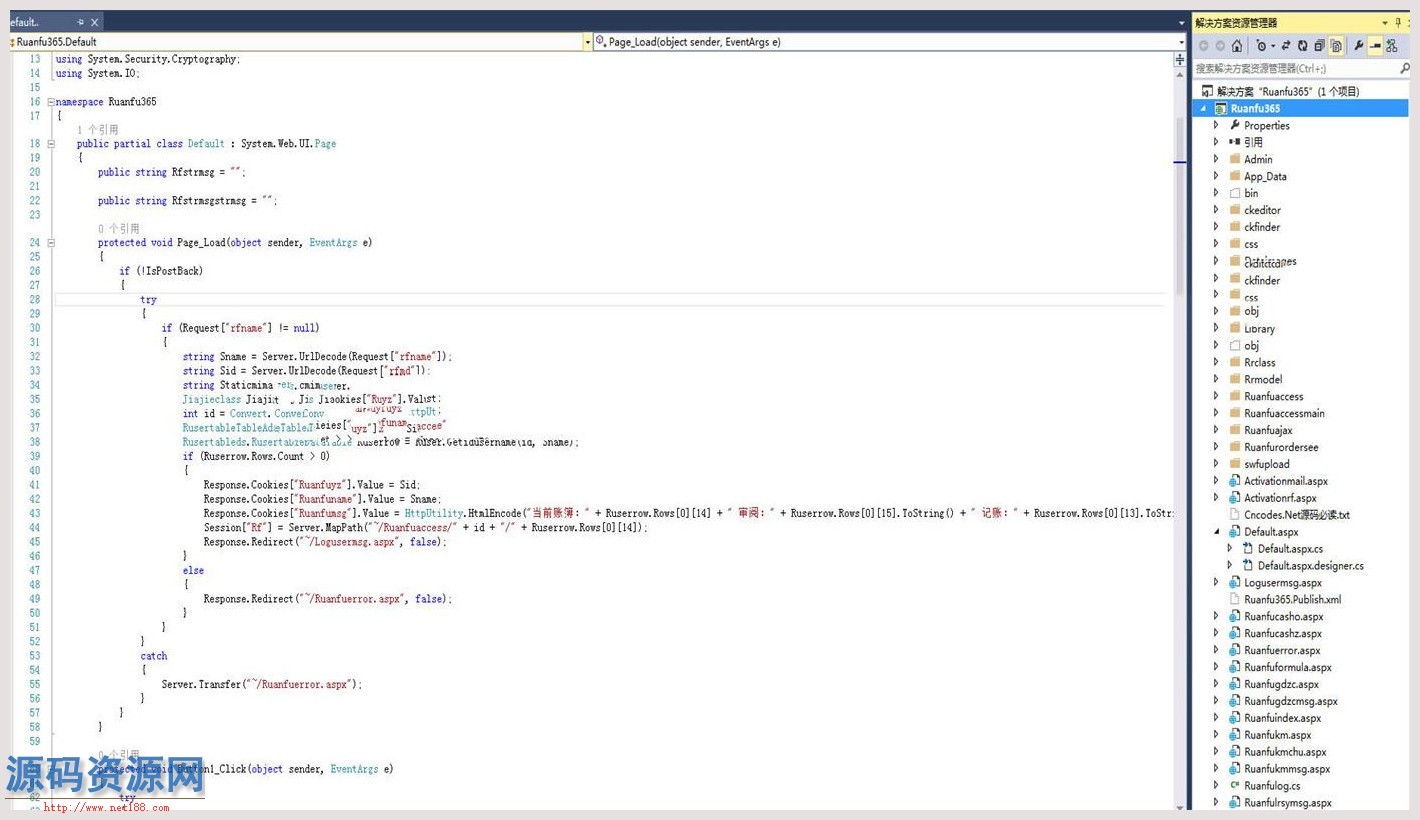Pin the Default.aspx.cs editor tab

click(x=80, y=22)
